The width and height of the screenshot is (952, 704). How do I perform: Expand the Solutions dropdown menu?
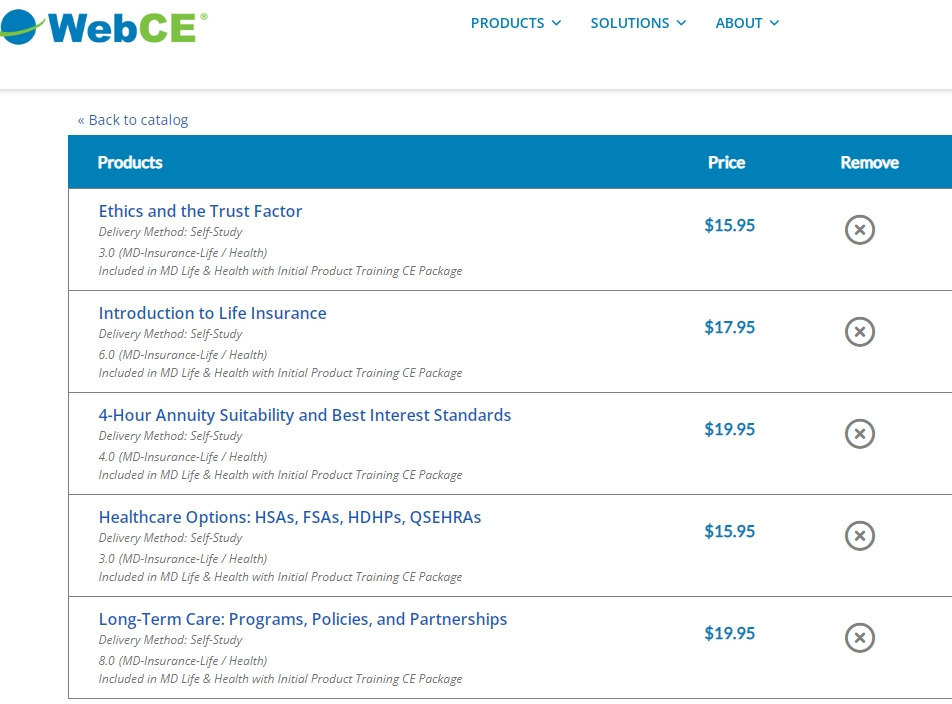coord(638,23)
